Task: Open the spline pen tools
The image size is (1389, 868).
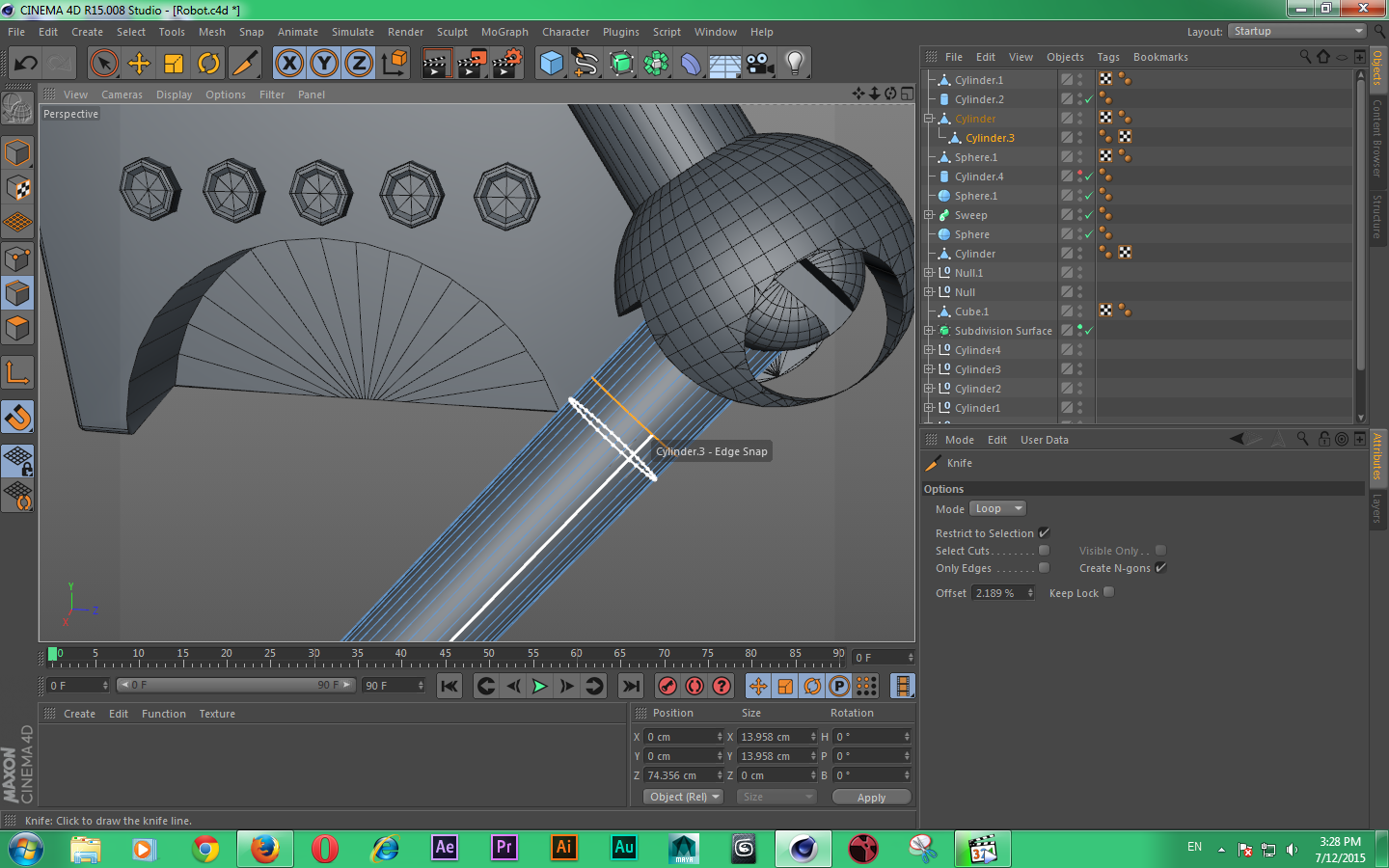Action: pyautogui.click(x=586, y=64)
